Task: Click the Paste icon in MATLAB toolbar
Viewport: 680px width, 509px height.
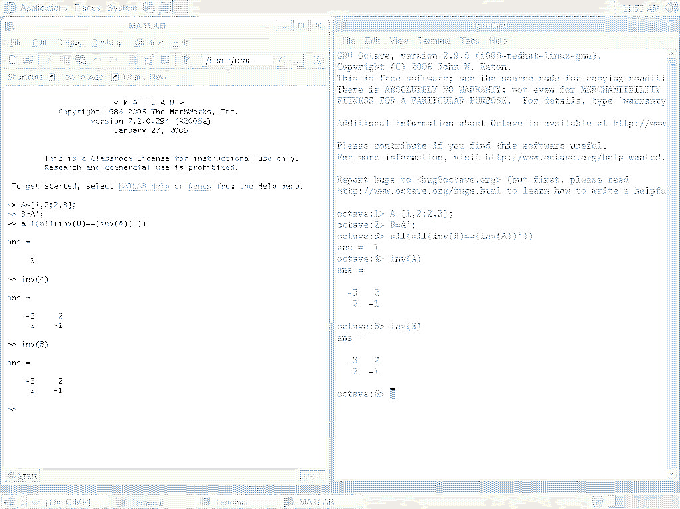Action: click(x=78, y=60)
